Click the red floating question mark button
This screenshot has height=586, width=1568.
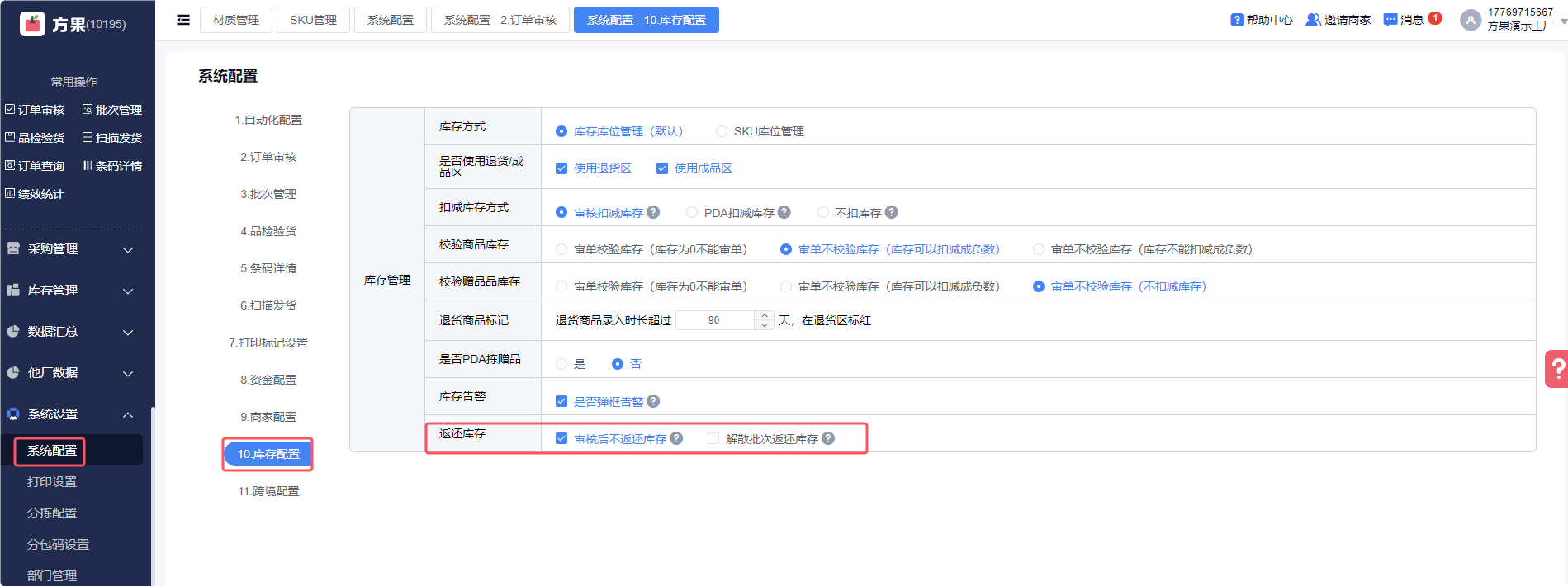point(1556,369)
